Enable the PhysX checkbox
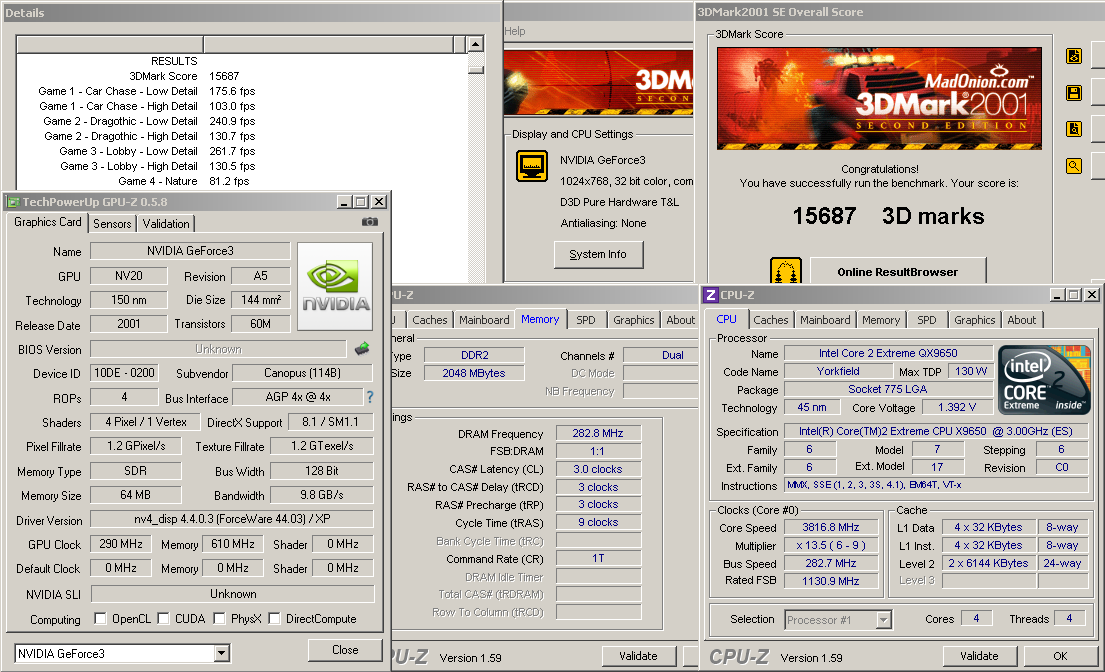1105x672 pixels. point(219,618)
